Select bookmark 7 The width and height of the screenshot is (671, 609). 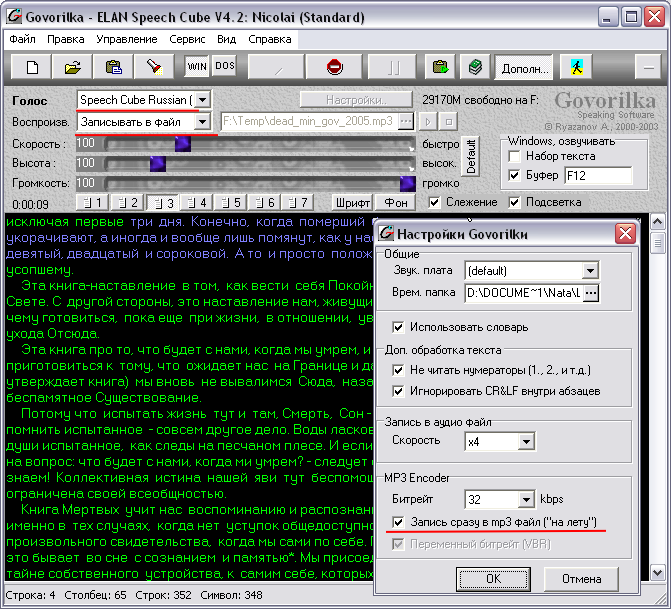(x=298, y=202)
